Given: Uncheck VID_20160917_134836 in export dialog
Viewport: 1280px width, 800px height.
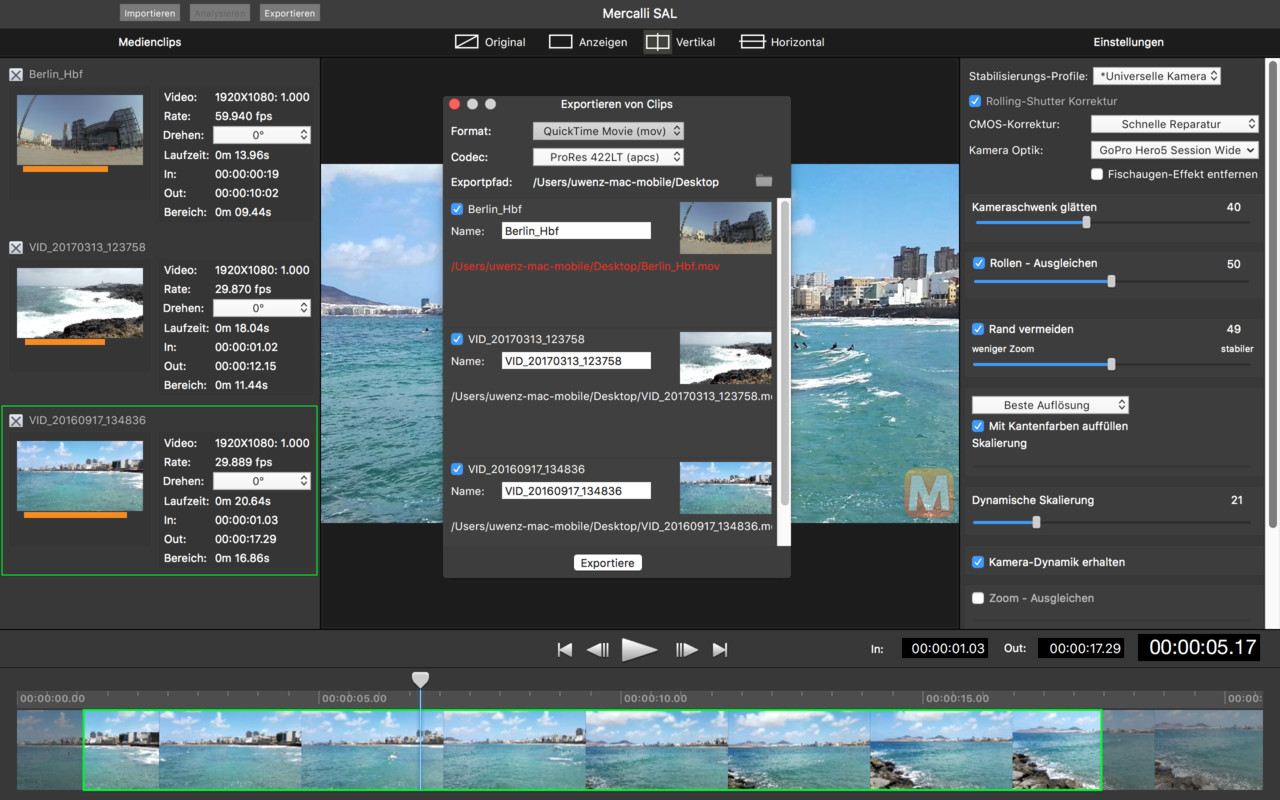Looking at the screenshot, I should 457,469.
